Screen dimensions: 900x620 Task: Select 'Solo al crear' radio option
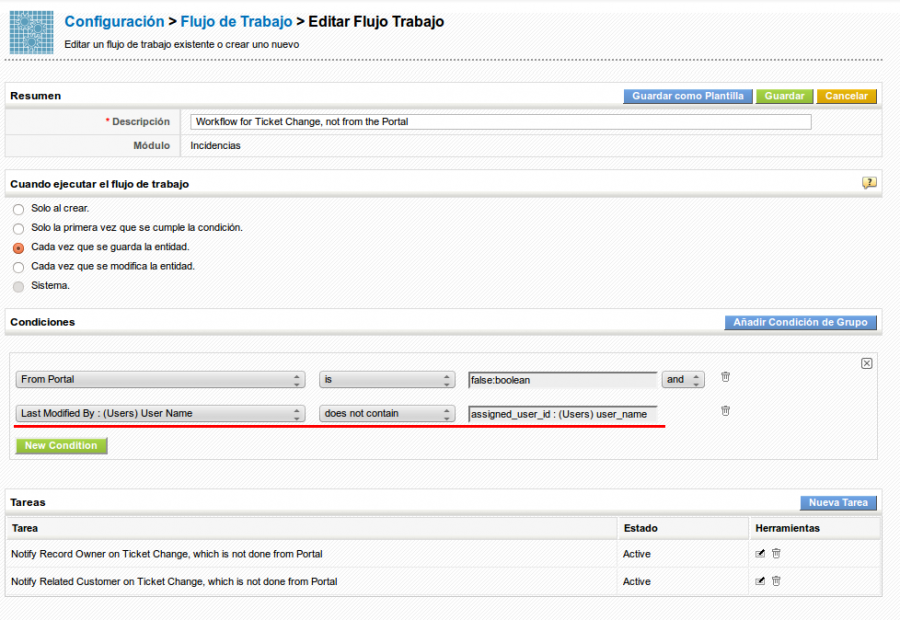click(x=18, y=209)
